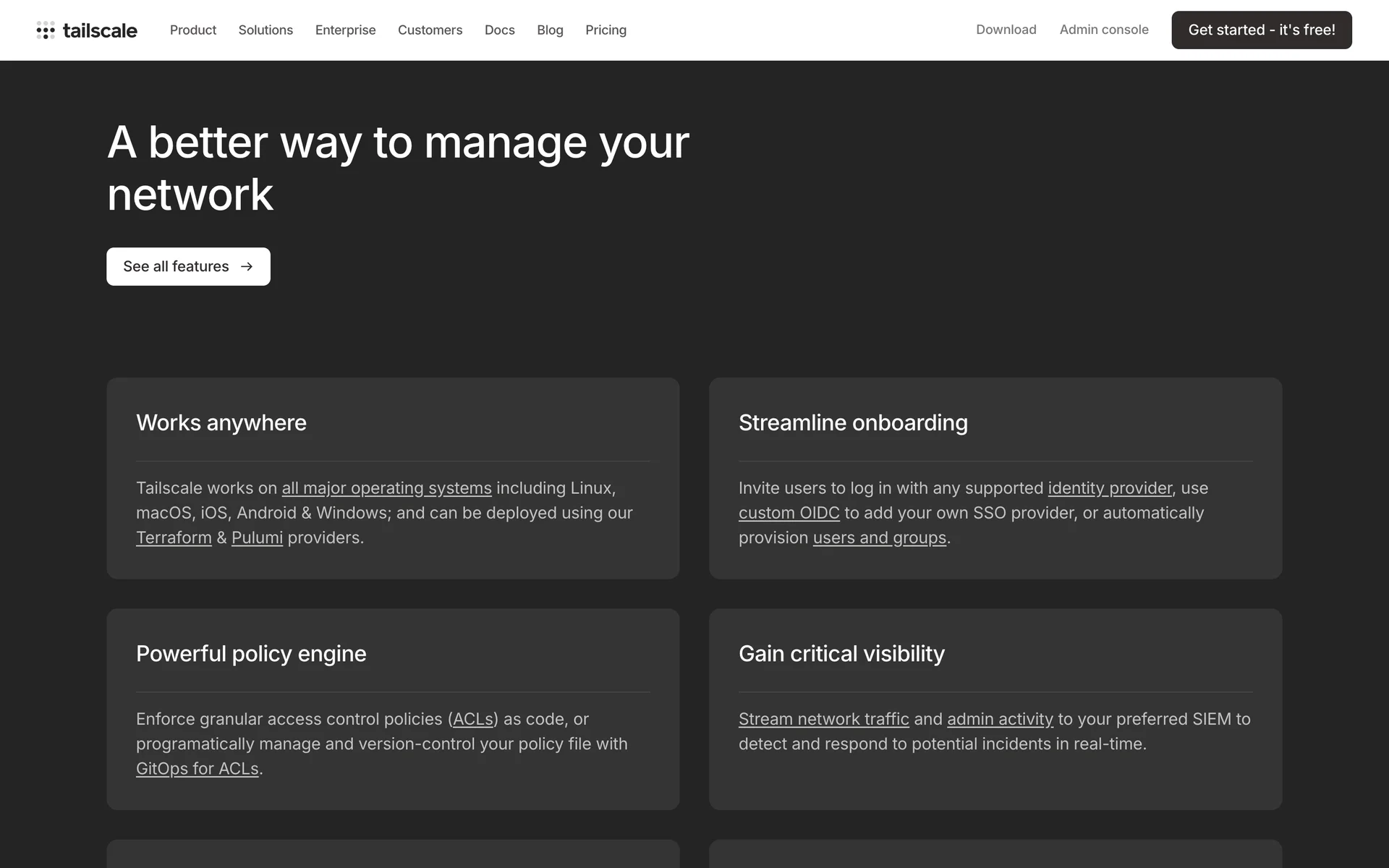Follow the all major operating systems link
The image size is (1389, 868).
click(386, 488)
